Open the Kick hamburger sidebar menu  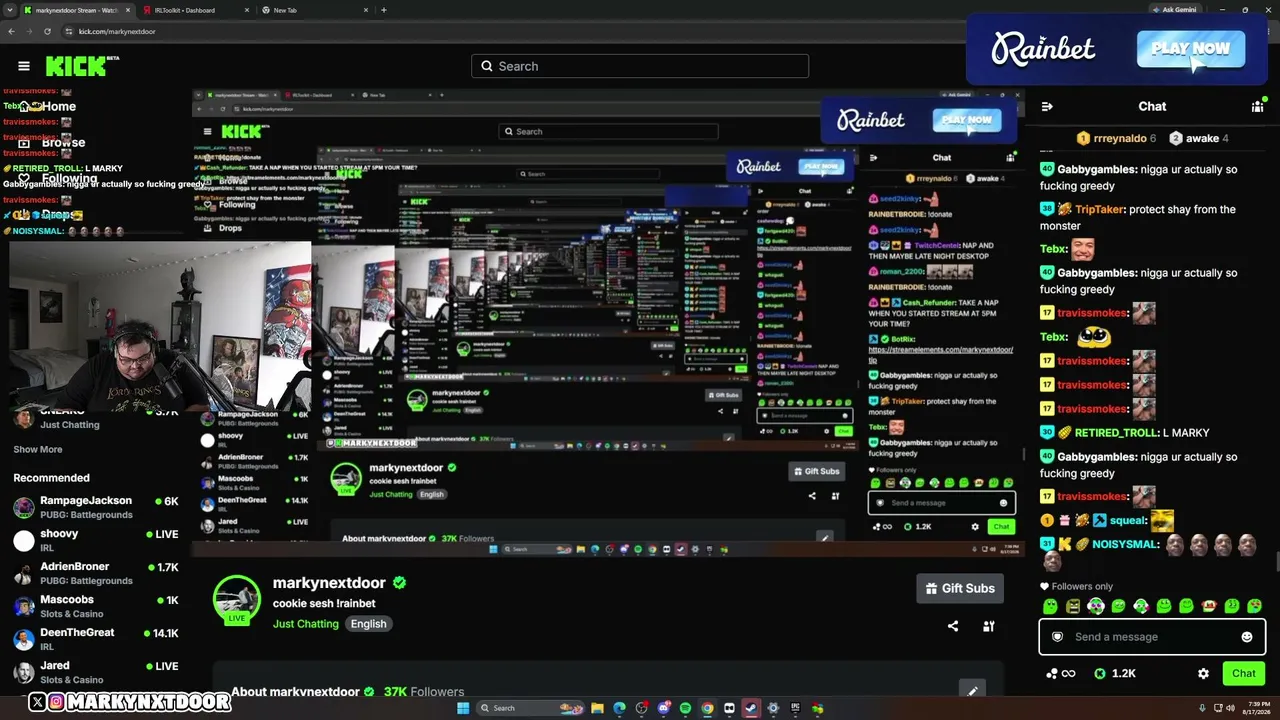click(x=24, y=66)
